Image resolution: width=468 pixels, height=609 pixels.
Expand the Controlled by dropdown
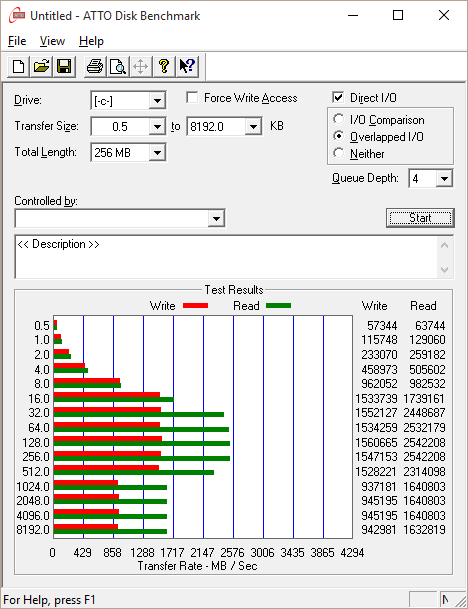coord(216,219)
